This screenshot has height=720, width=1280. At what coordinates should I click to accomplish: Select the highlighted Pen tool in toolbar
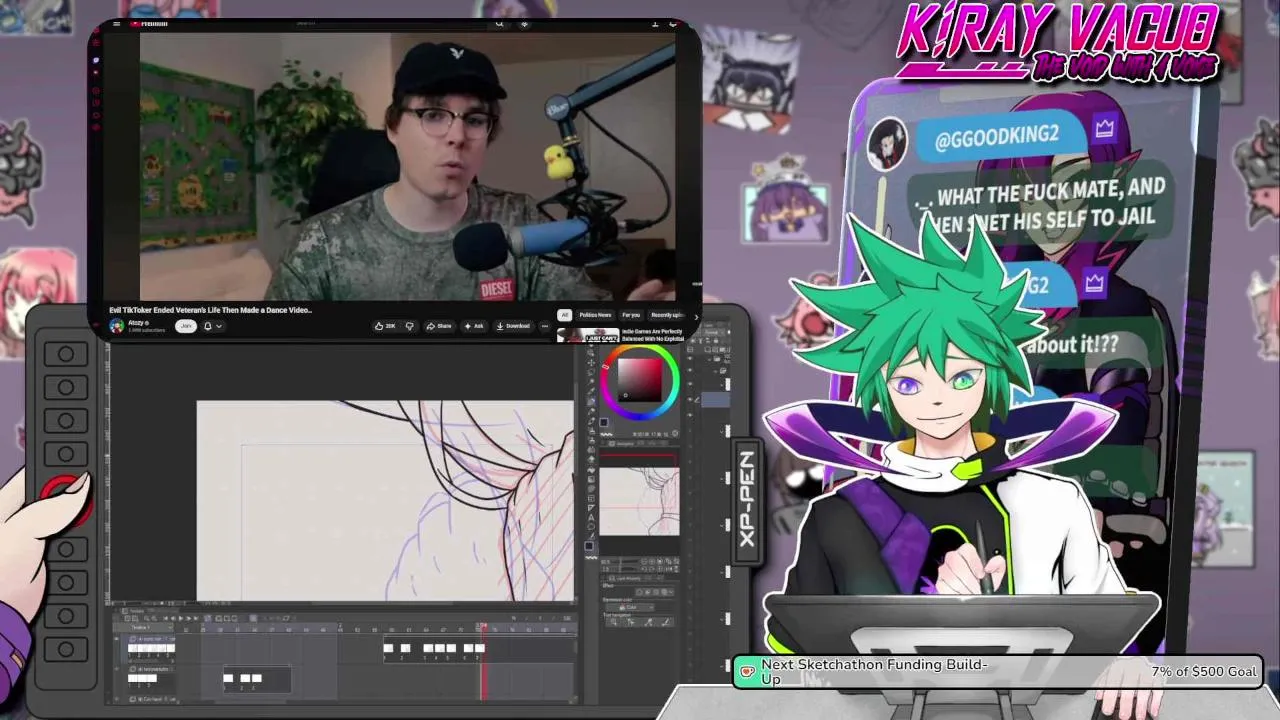click(x=591, y=401)
